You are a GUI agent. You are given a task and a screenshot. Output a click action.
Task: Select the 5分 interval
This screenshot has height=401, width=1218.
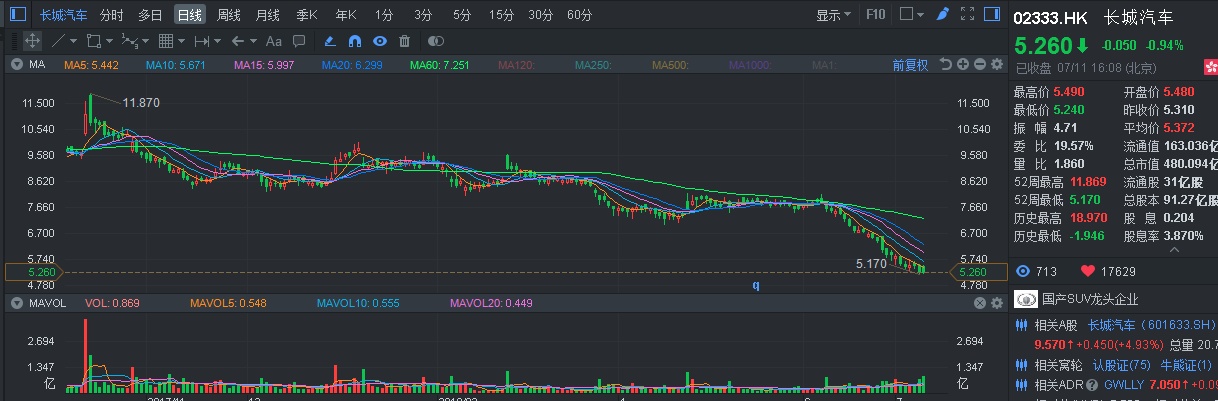pos(461,15)
